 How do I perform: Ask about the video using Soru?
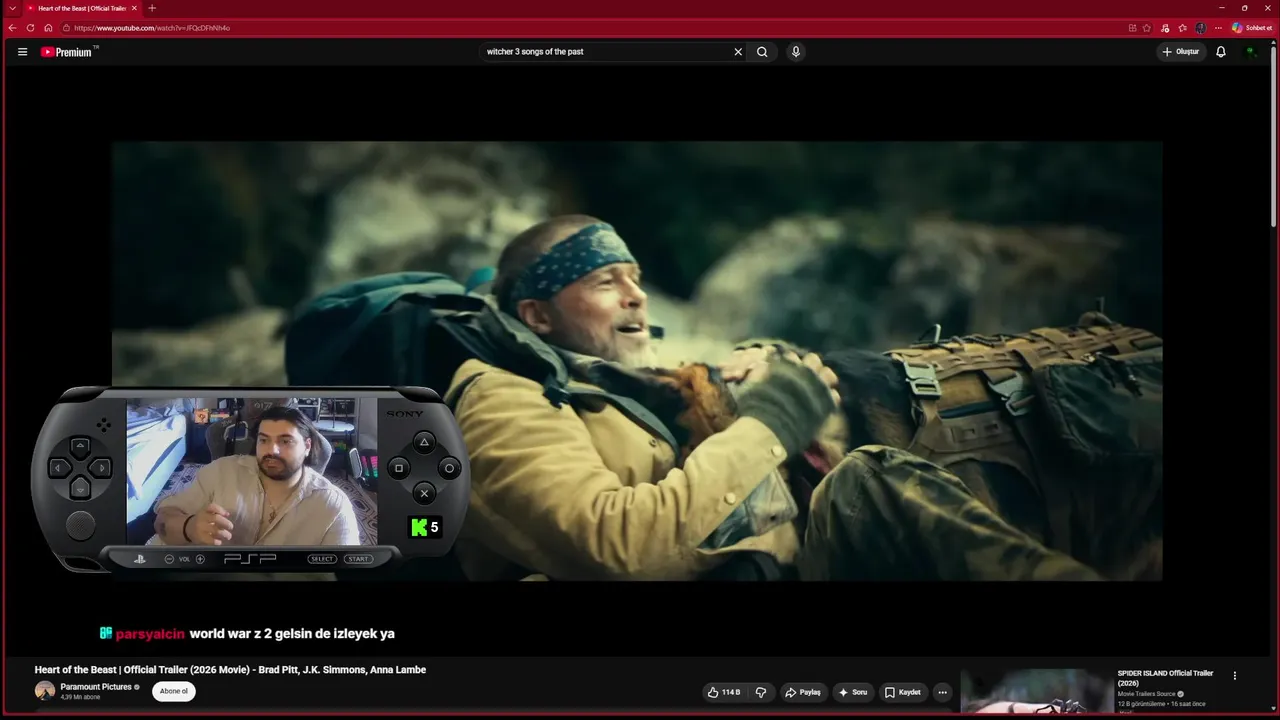pos(853,692)
